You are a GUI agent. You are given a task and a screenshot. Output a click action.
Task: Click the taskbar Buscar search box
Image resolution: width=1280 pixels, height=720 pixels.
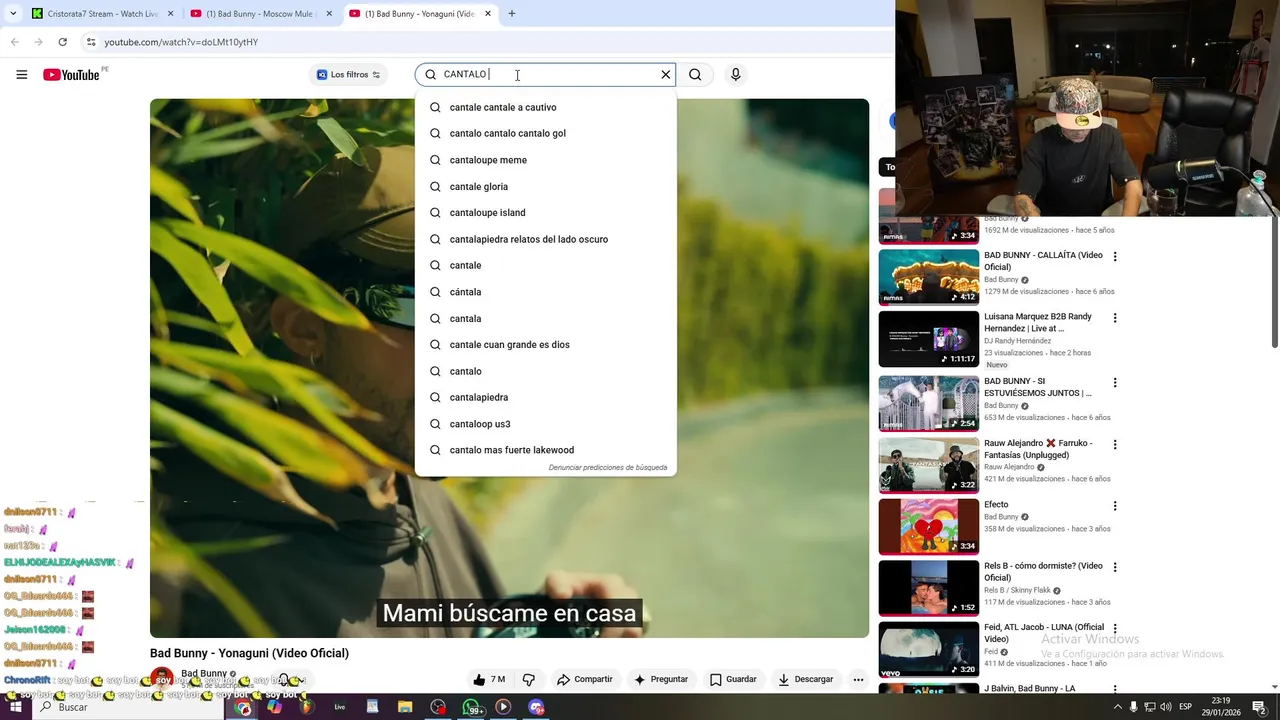(x=130, y=707)
